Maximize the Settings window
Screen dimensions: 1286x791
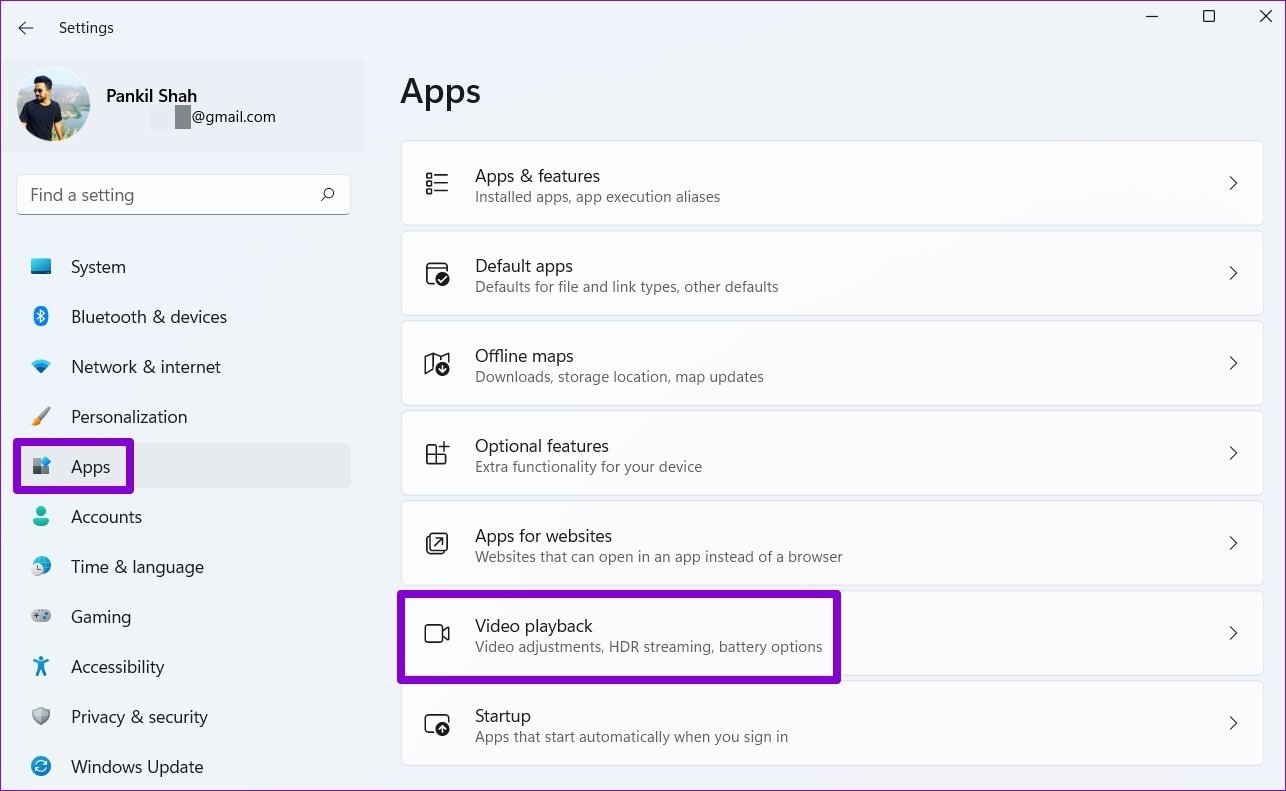click(1209, 16)
